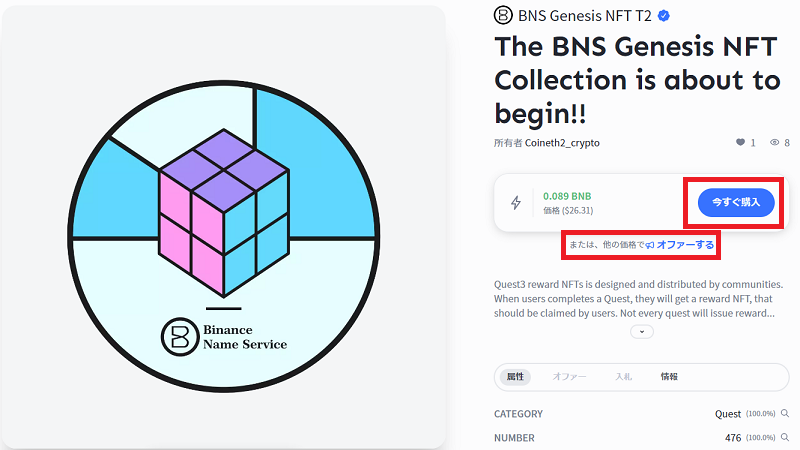This screenshot has width=800, height=450.
Task: Expand the description with chevron button
Action: point(642,332)
